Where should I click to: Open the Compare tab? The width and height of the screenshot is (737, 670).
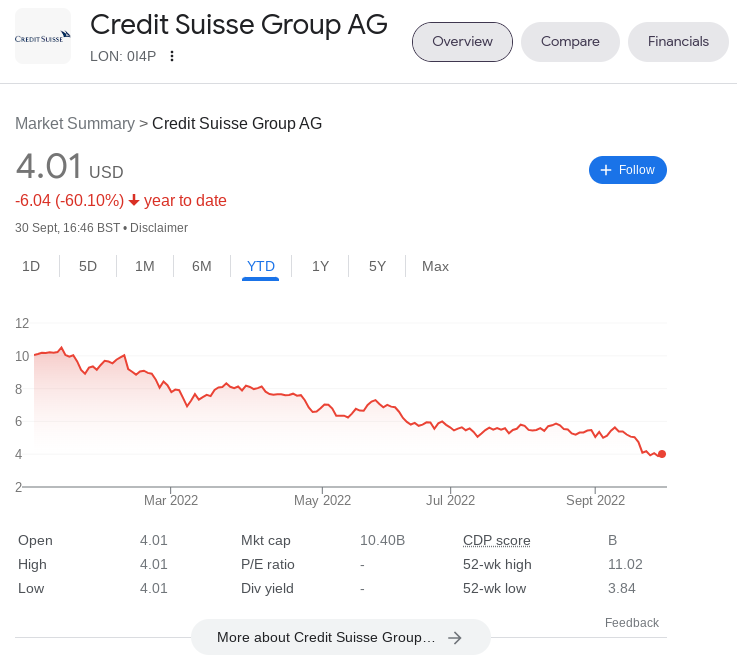[x=570, y=41]
